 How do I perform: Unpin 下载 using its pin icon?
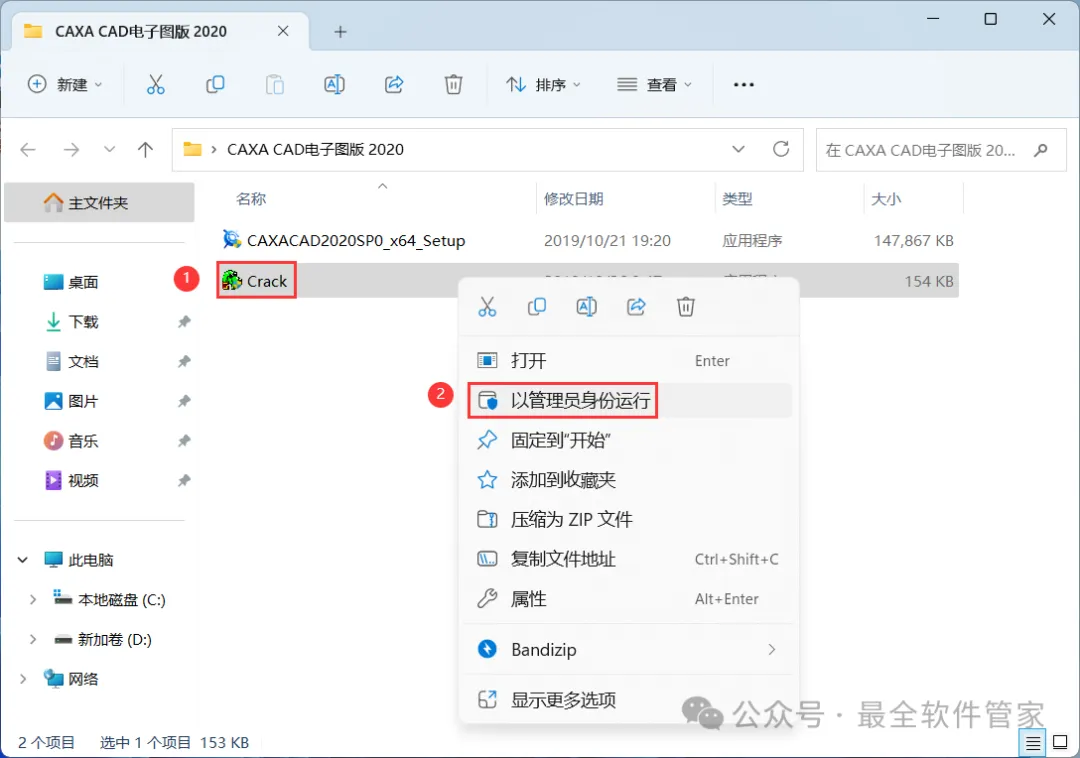(184, 322)
